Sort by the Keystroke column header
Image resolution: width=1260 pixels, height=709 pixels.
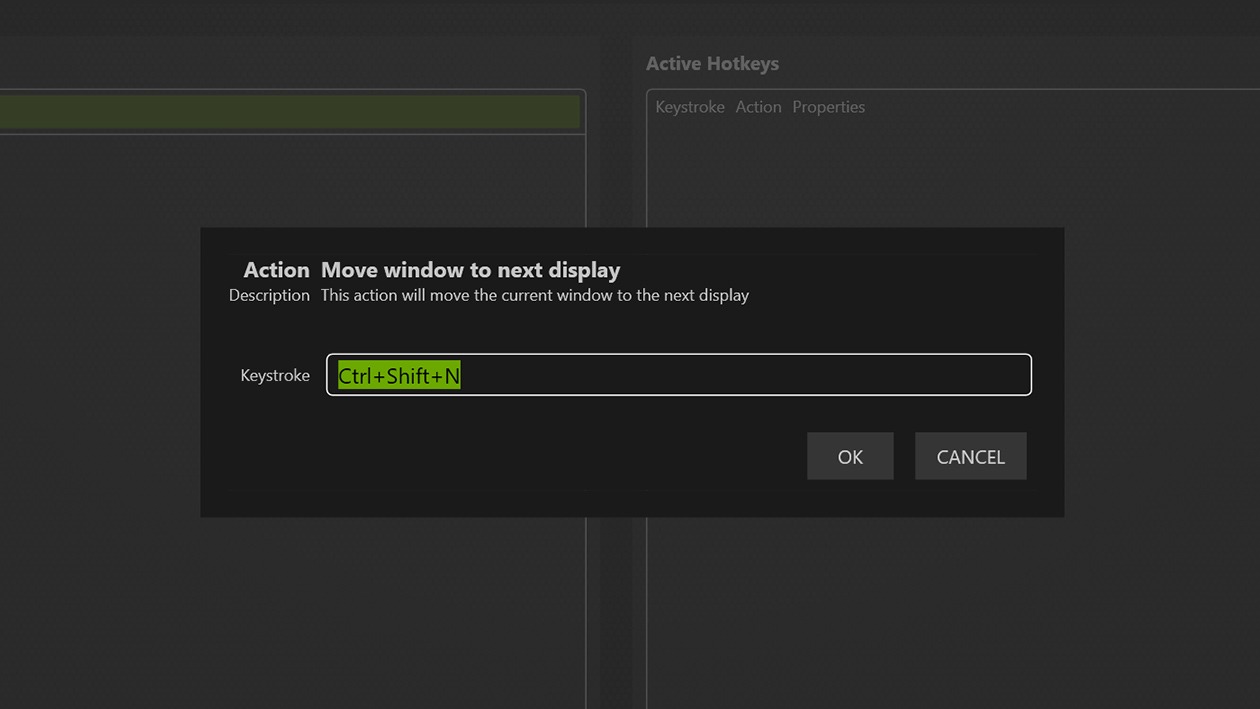point(689,106)
